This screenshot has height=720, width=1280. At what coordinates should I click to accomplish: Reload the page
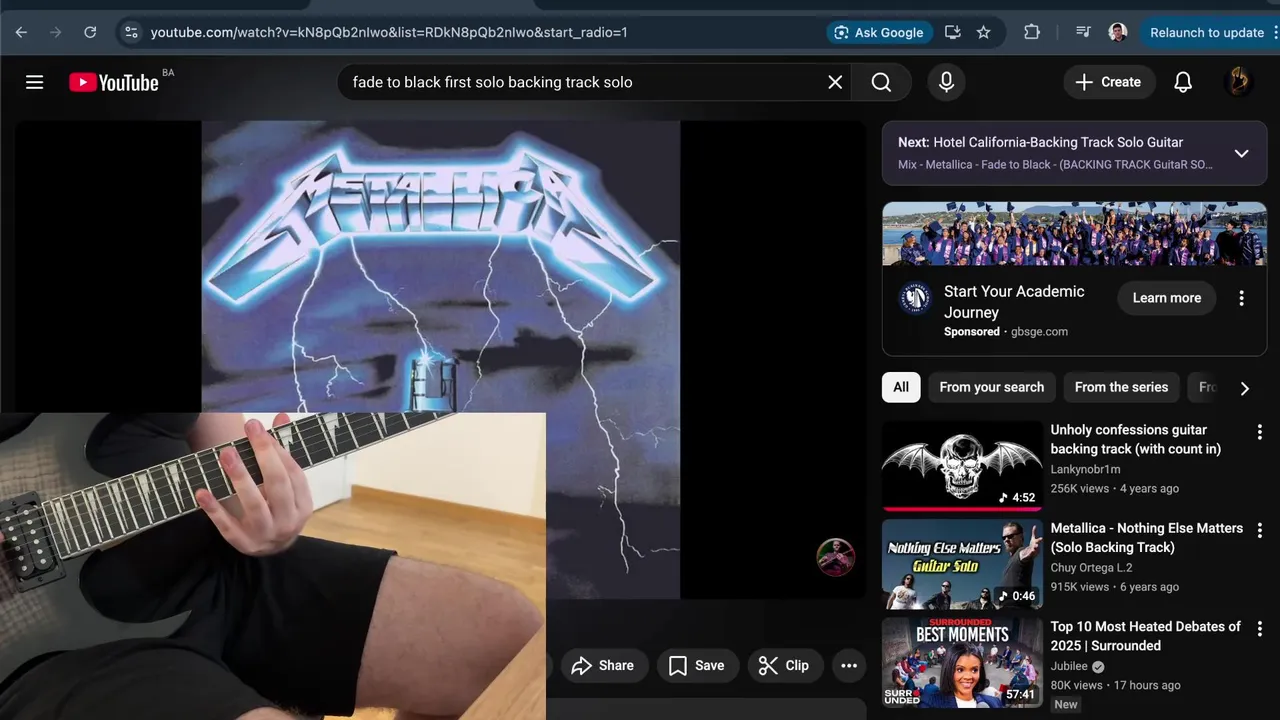(x=90, y=32)
